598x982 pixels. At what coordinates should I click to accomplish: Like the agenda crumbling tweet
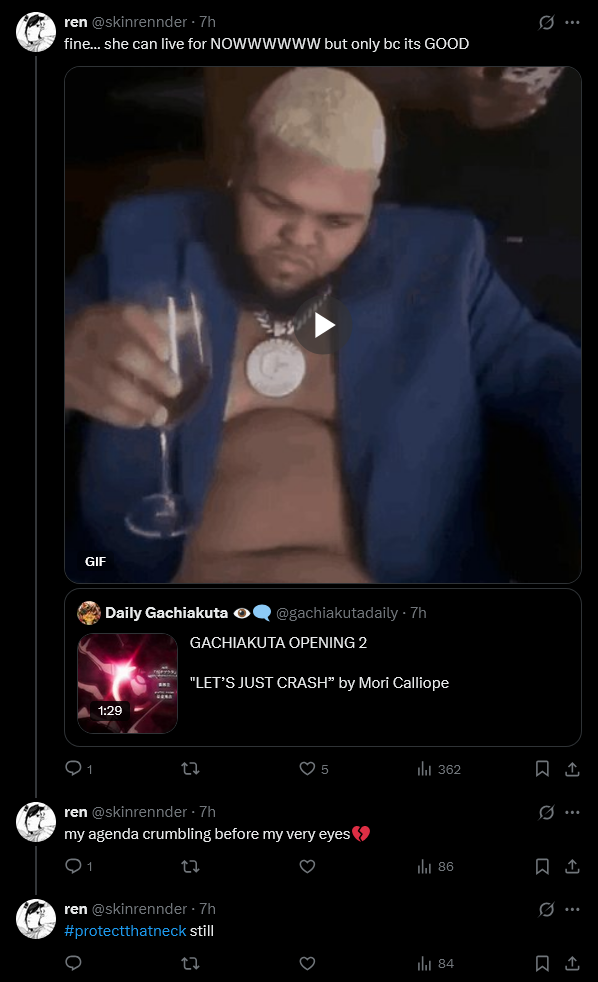(x=307, y=866)
